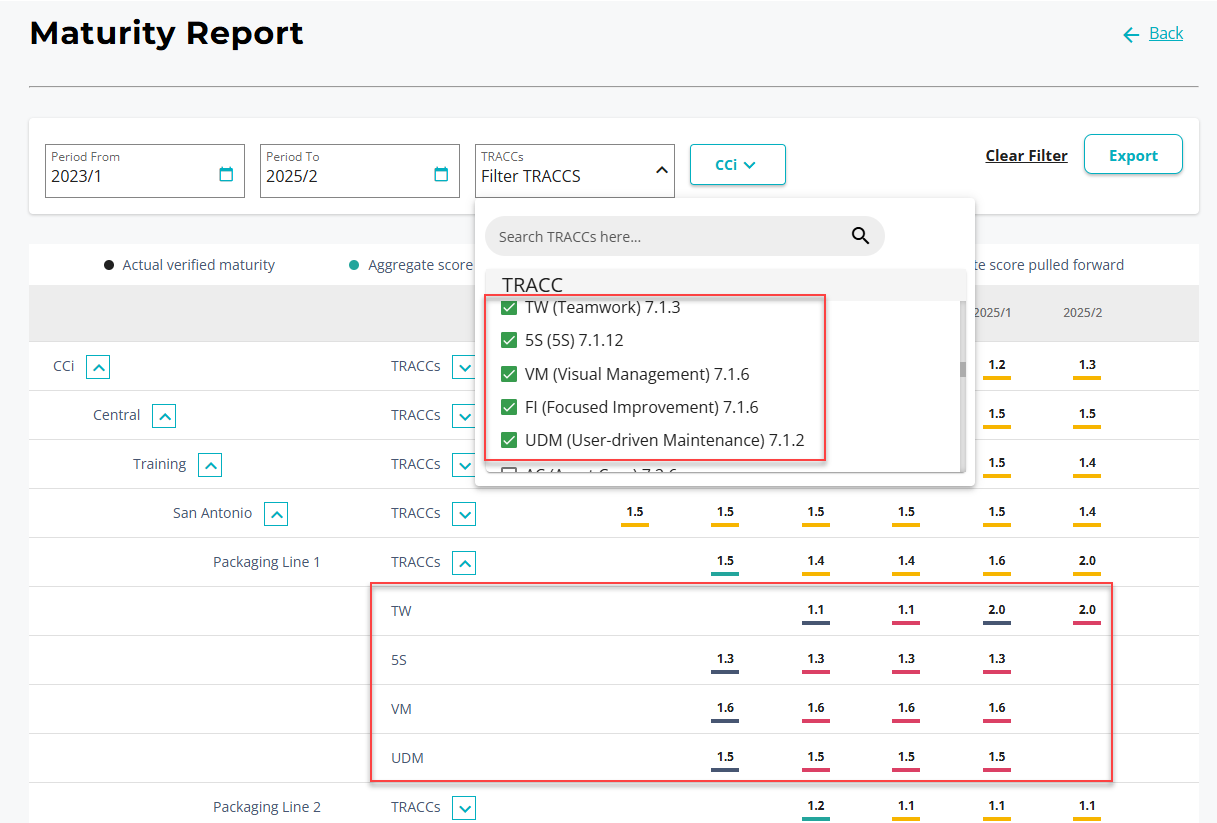Screen dimensions: 1217x823
Task: Uncheck UDM (User-driven Maintenance) 7.1.2
Action: pos(509,440)
